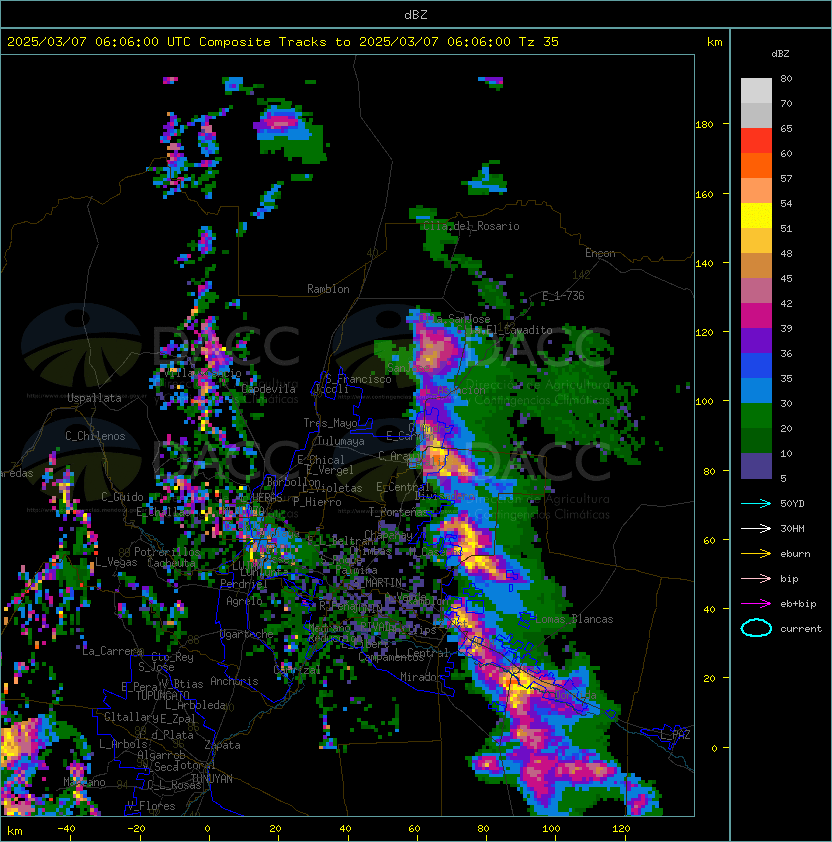Click the 'Lomas_Blancas' place label

click(574, 619)
